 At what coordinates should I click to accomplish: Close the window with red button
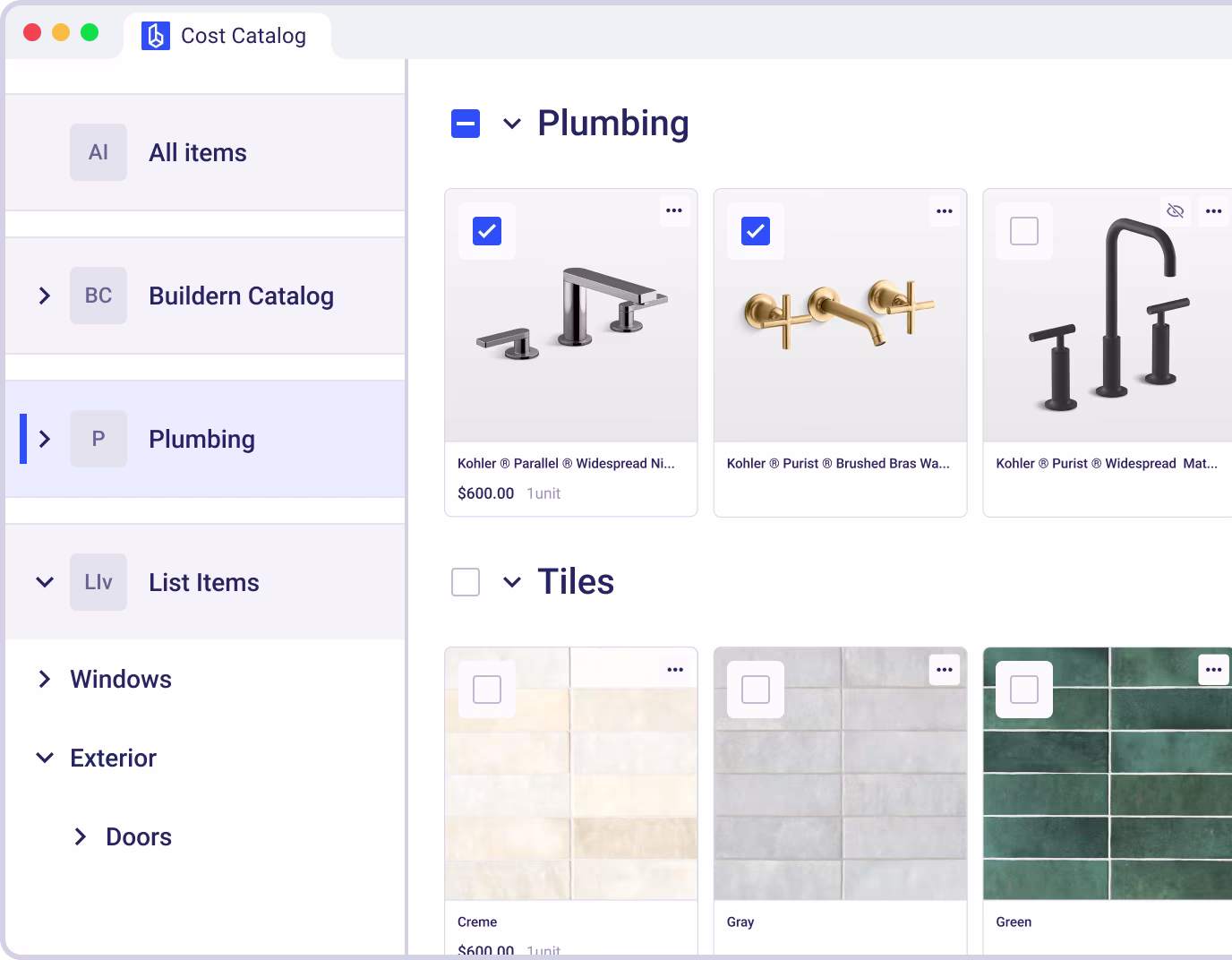pos(32,32)
